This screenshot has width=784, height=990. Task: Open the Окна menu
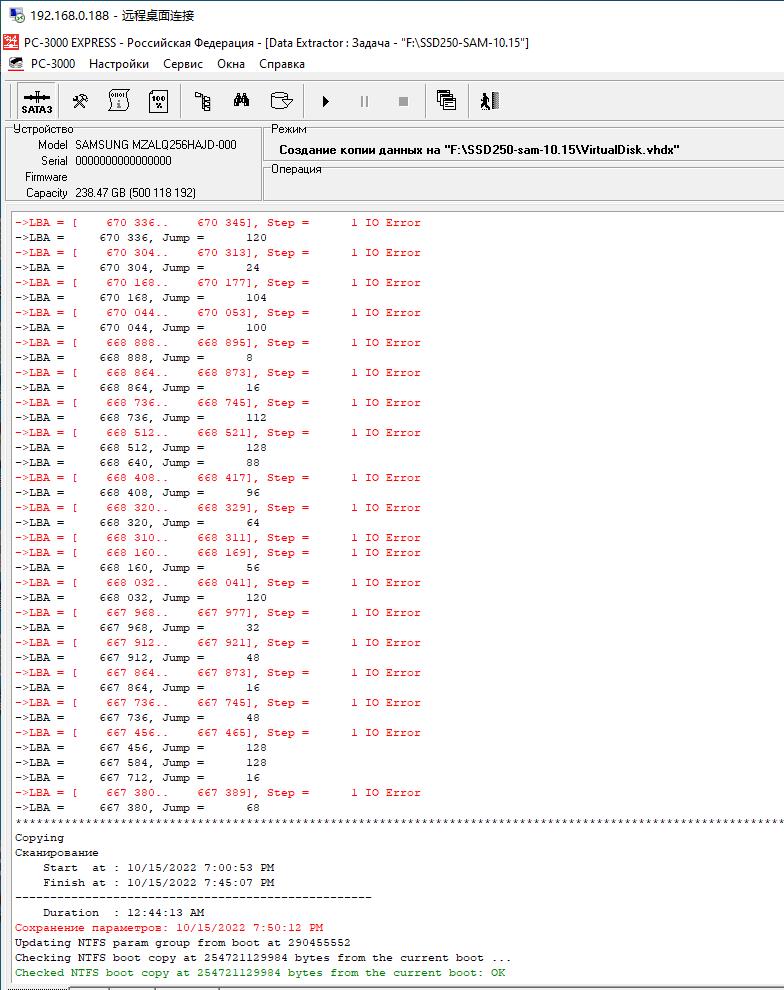pyautogui.click(x=231, y=64)
